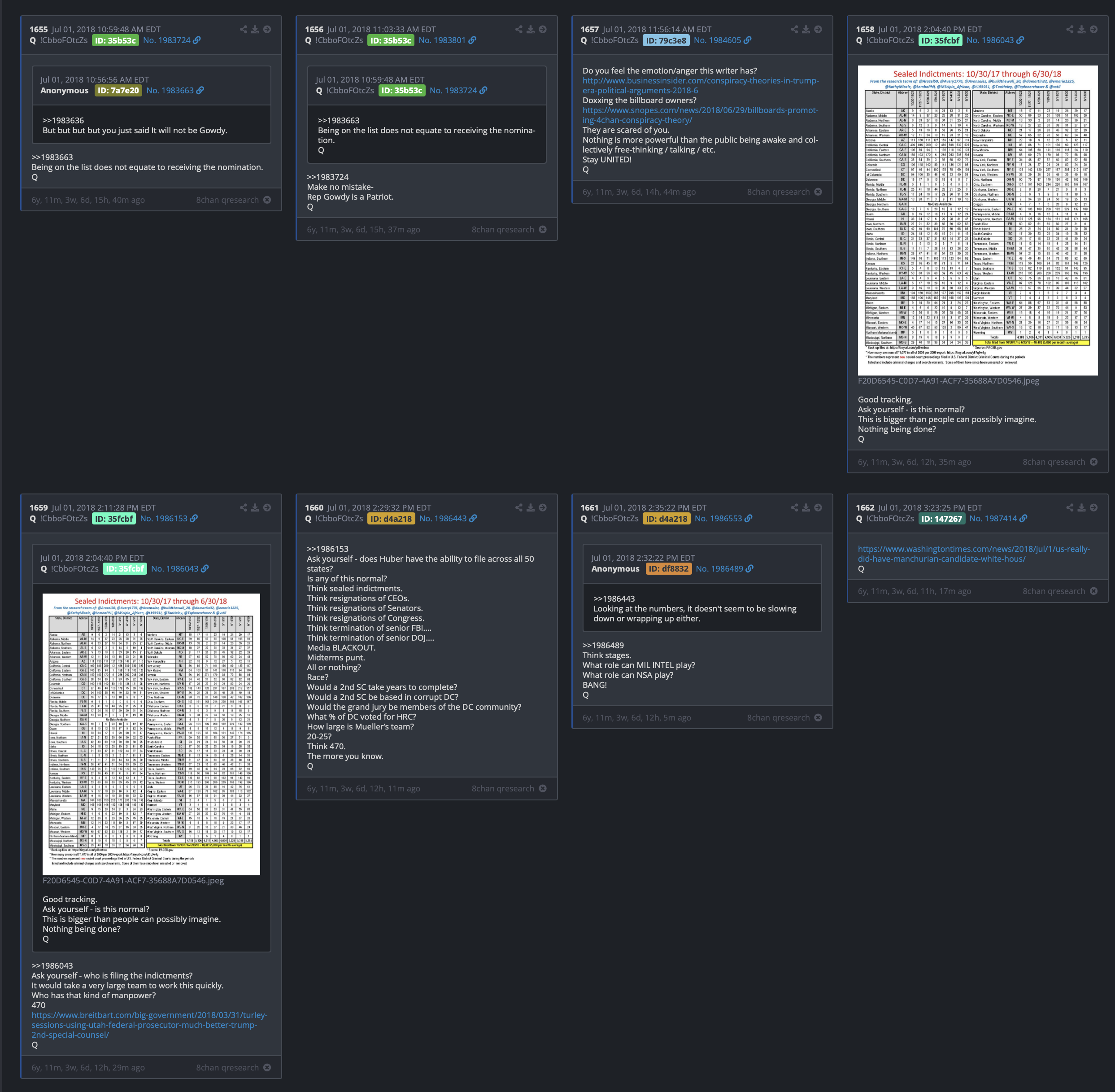Go to post 1660 using arrow icon
1115x1092 pixels.
pos(543,507)
